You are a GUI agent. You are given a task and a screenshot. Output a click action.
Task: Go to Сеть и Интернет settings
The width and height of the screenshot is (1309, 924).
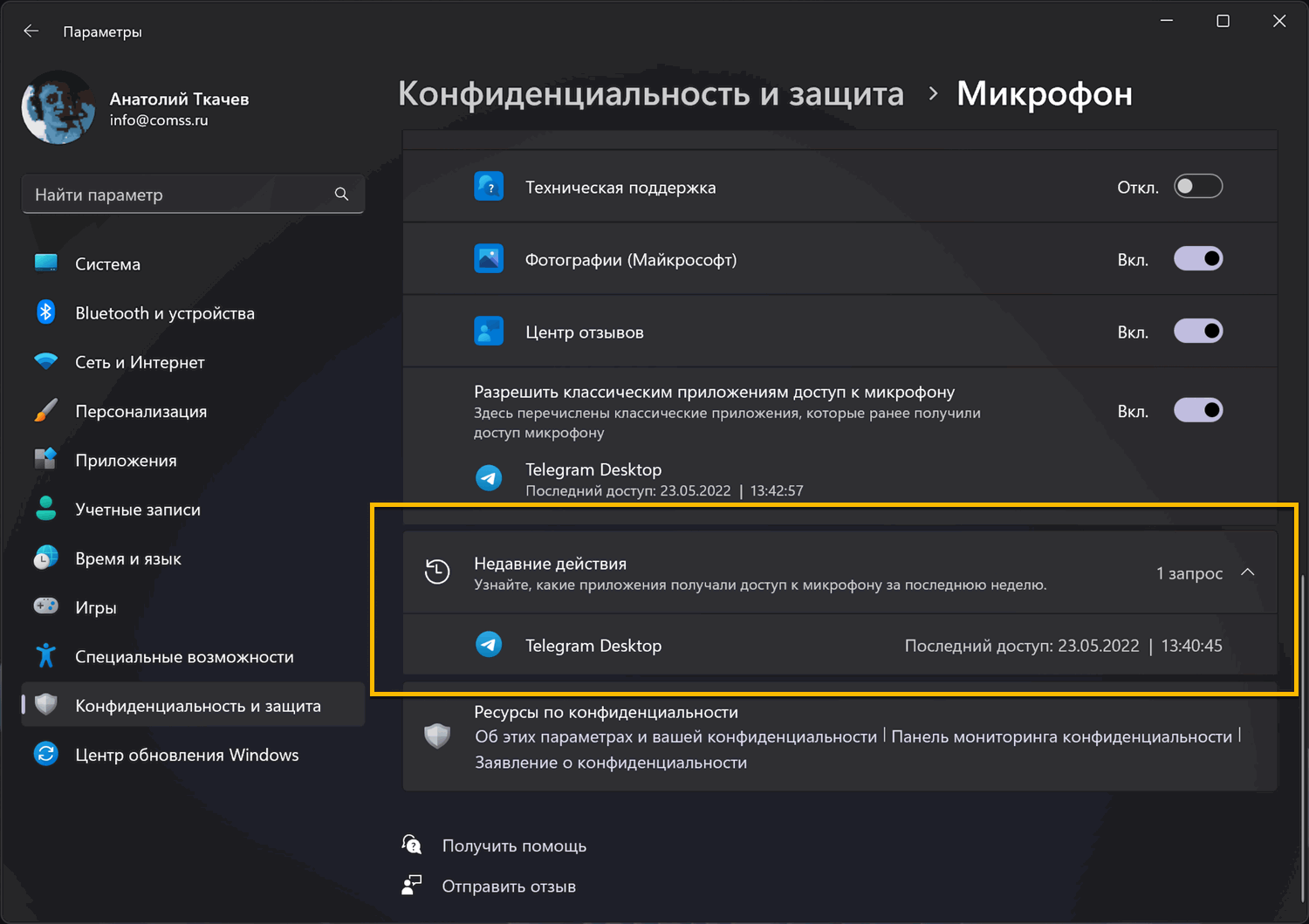[140, 362]
